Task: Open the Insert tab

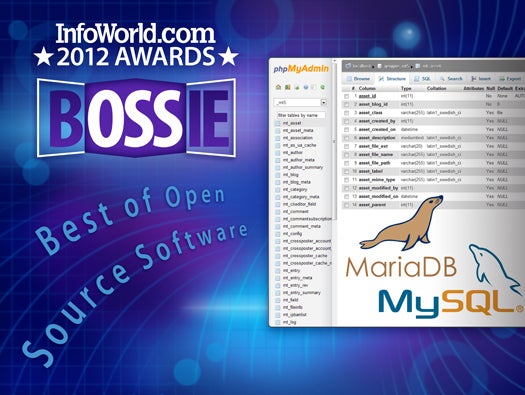Action: pos(481,79)
